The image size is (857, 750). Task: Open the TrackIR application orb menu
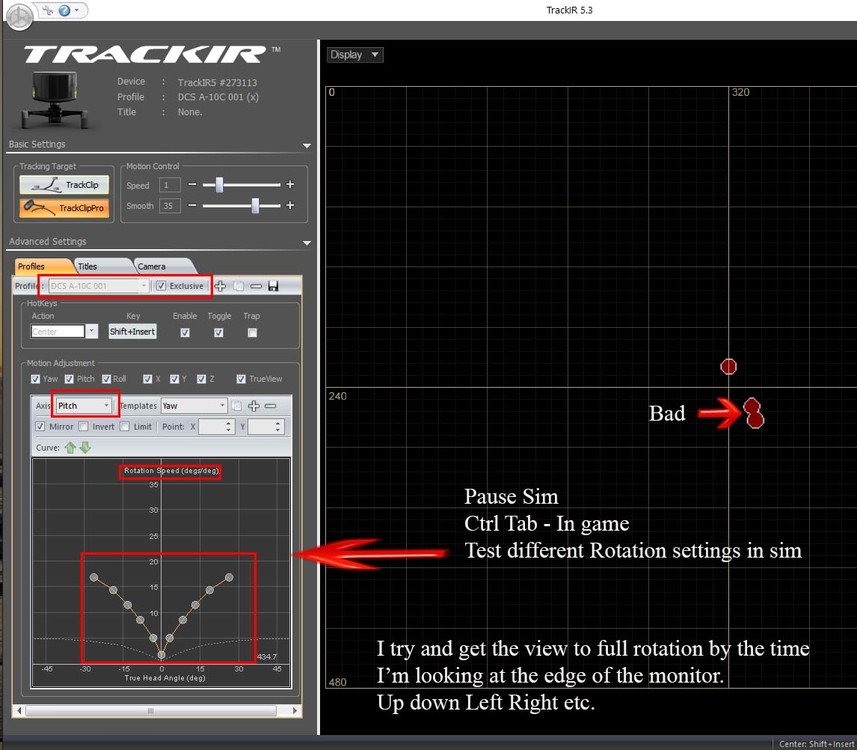pyautogui.click(x=19, y=16)
